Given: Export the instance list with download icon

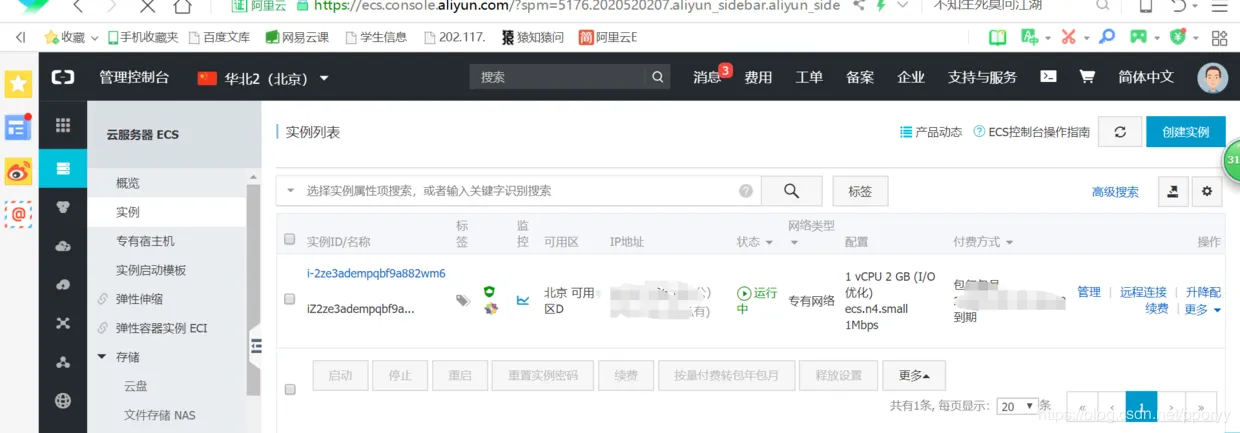Looking at the screenshot, I should [1172, 191].
